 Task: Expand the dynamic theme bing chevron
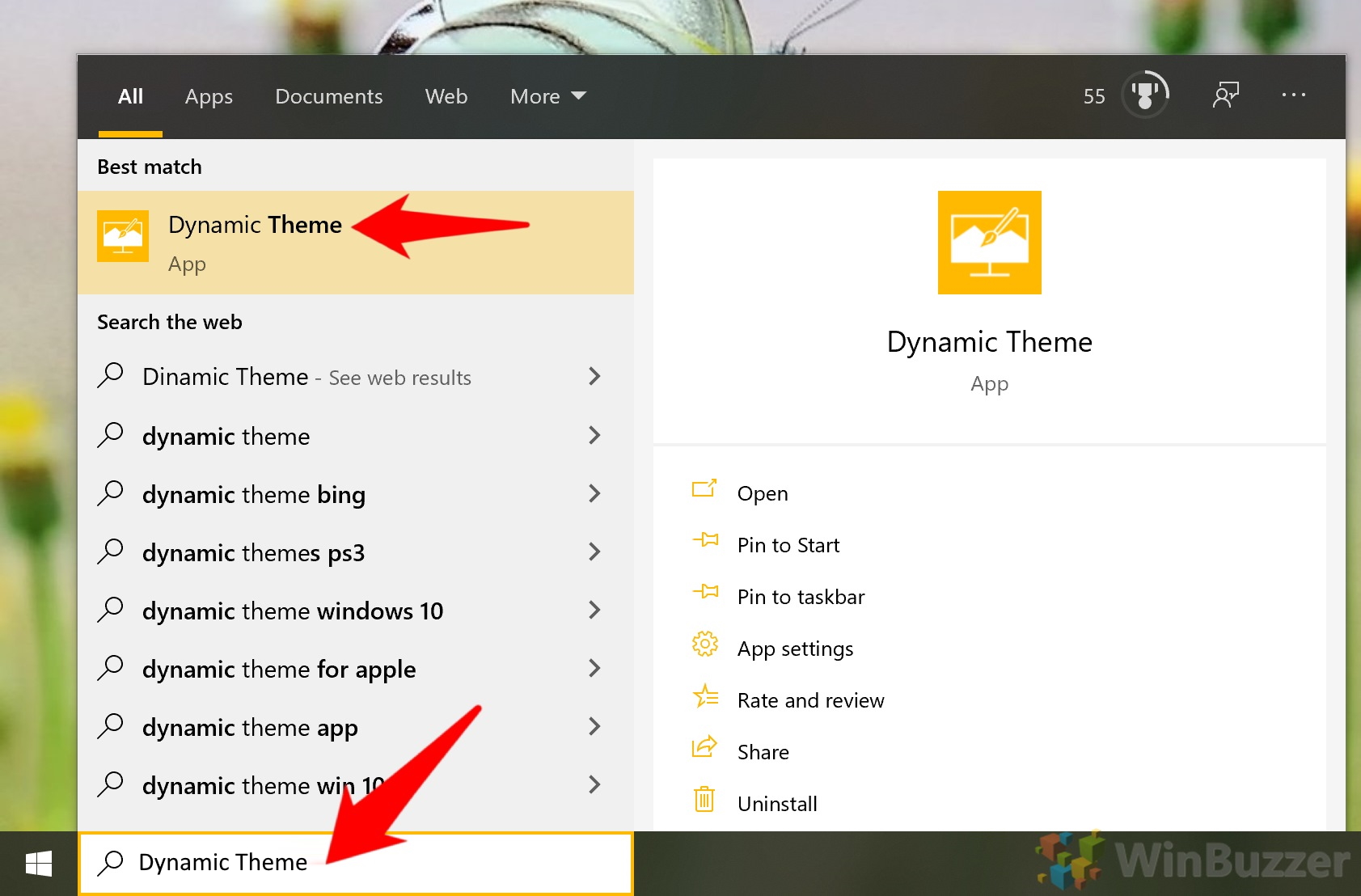pyautogui.click(x=594, y=493)
